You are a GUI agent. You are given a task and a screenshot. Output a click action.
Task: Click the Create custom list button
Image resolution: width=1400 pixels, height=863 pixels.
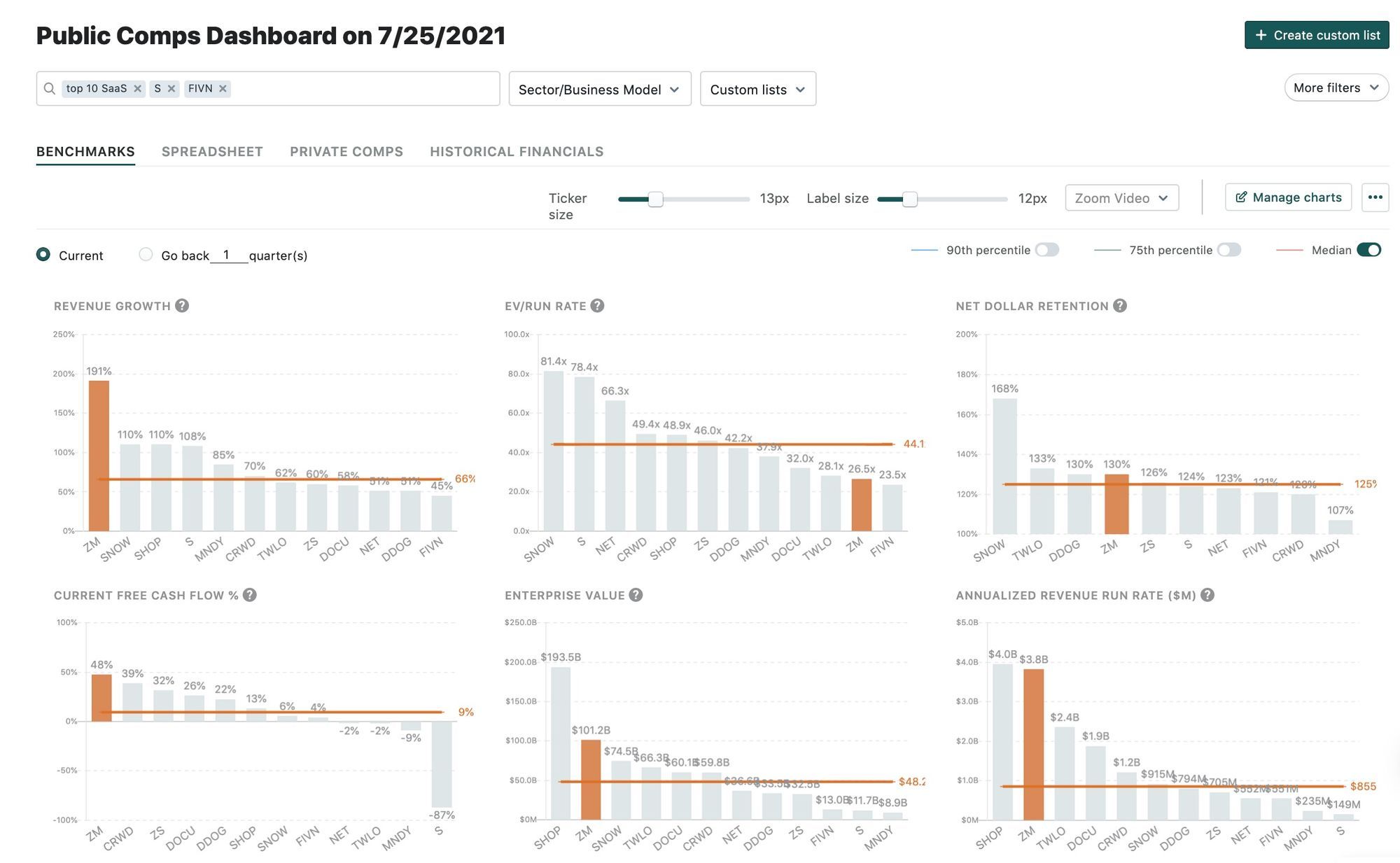[x=1316, y=34]
